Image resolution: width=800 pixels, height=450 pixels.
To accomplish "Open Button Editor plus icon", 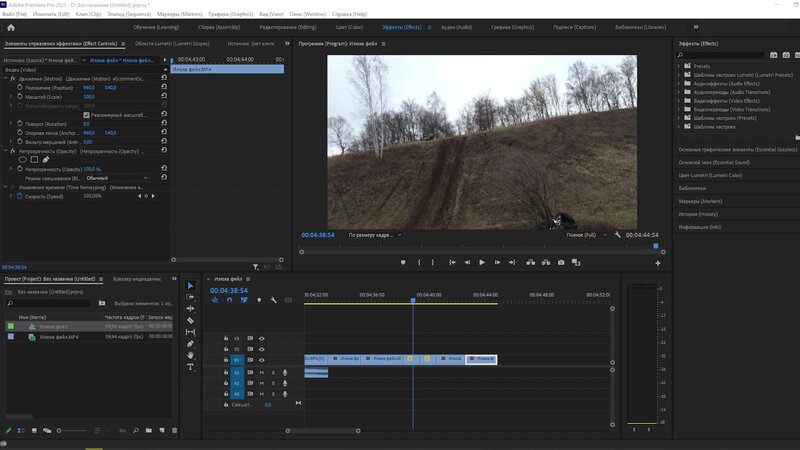I will point(658,263).
